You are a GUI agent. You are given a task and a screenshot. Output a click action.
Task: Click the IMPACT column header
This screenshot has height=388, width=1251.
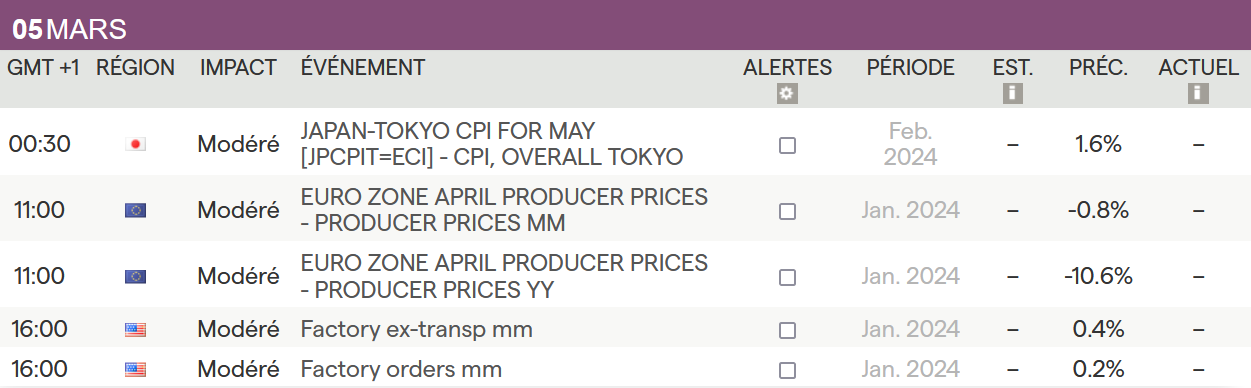click(x=238, y=68)
